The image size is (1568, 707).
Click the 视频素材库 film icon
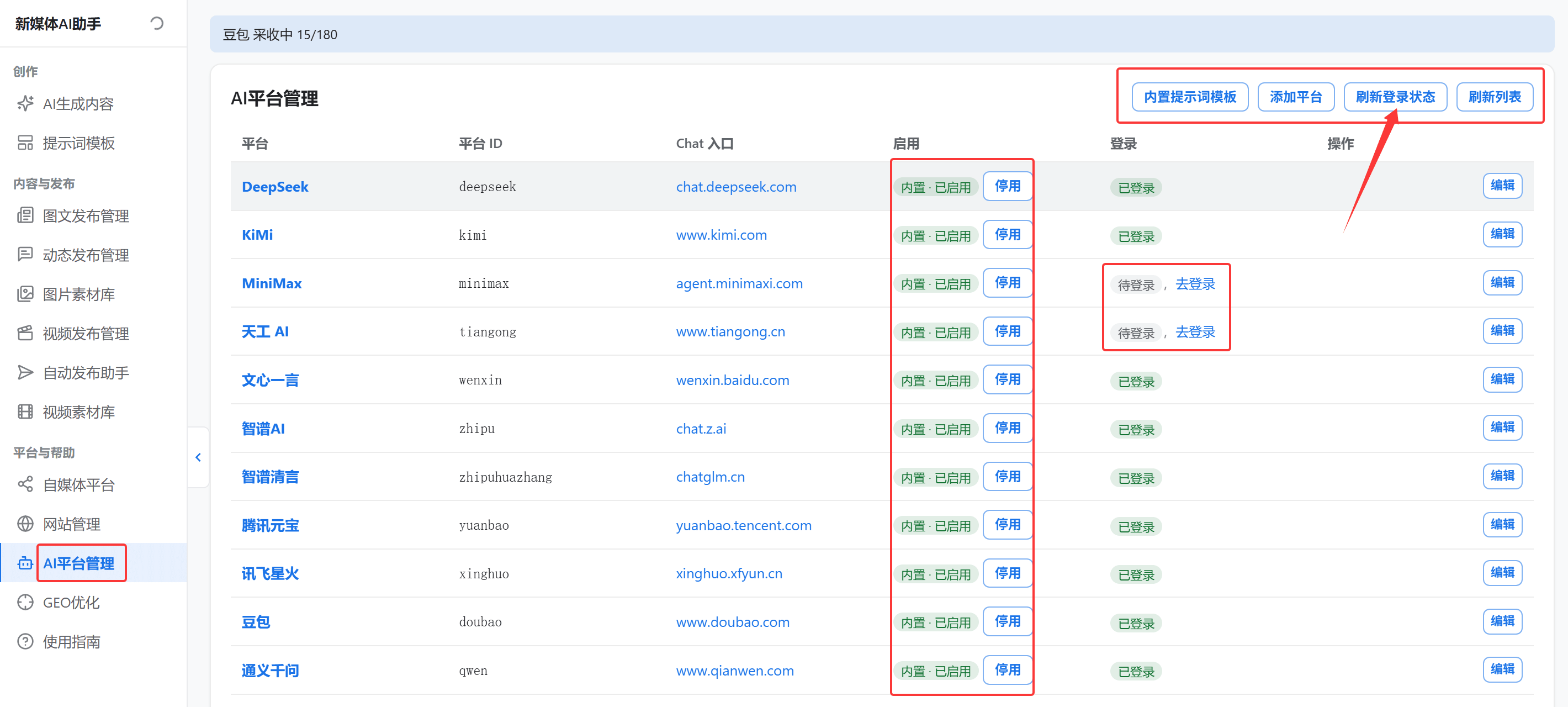pos(25,411)
